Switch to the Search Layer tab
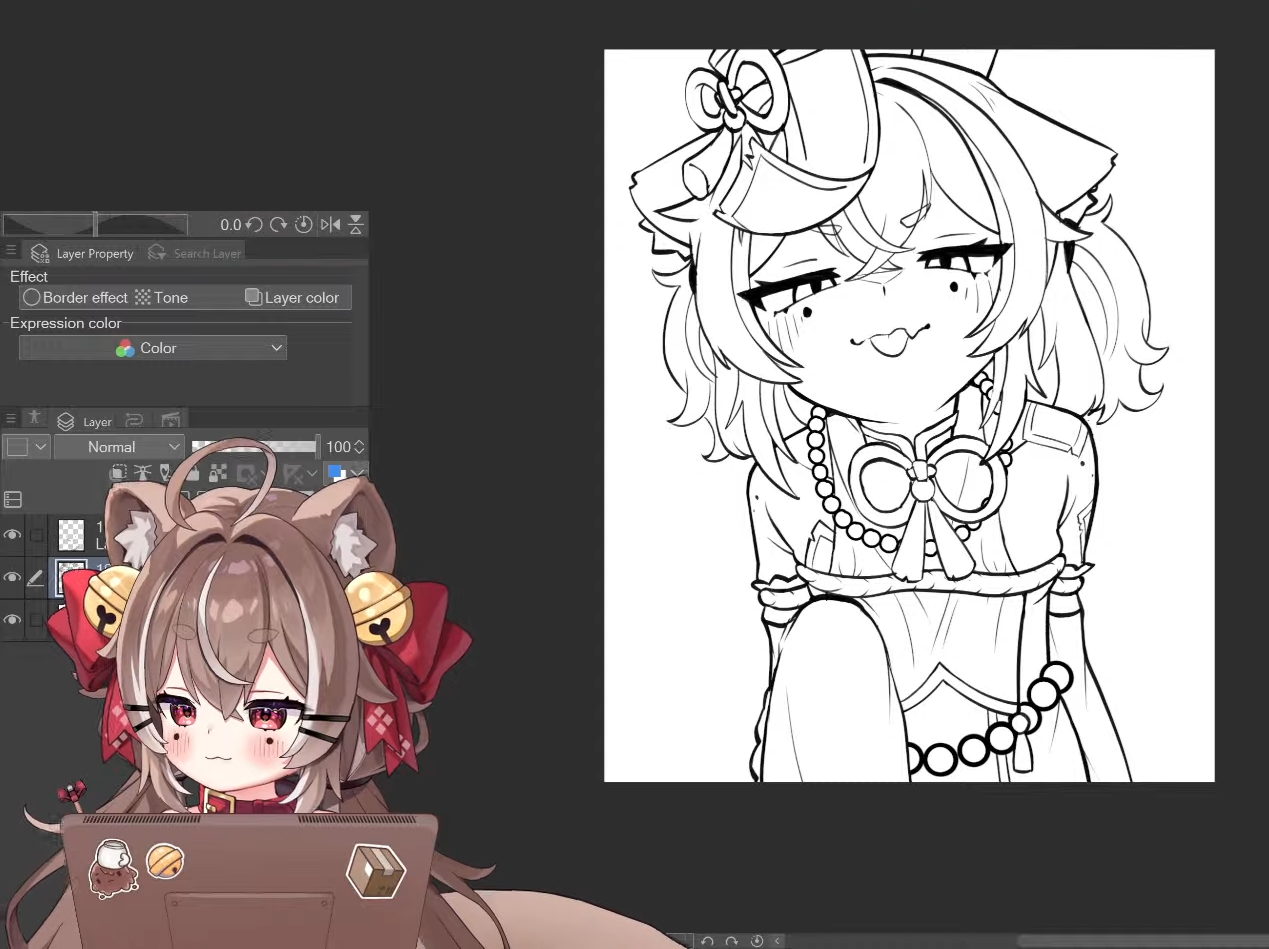Image resolution: width=1269 pixels, height=949 pixels. coord(195,253)
